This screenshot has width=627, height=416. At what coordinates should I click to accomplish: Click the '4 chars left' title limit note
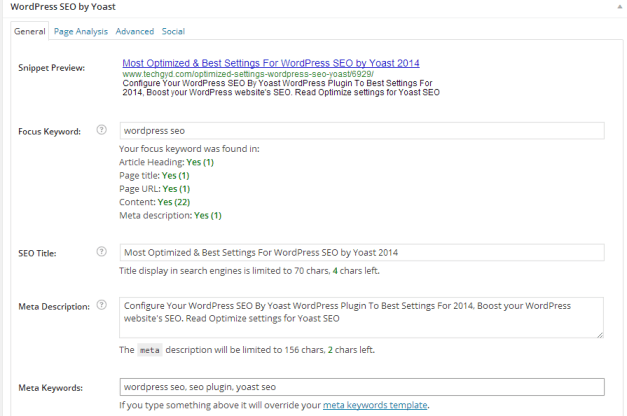click(356, 271)
